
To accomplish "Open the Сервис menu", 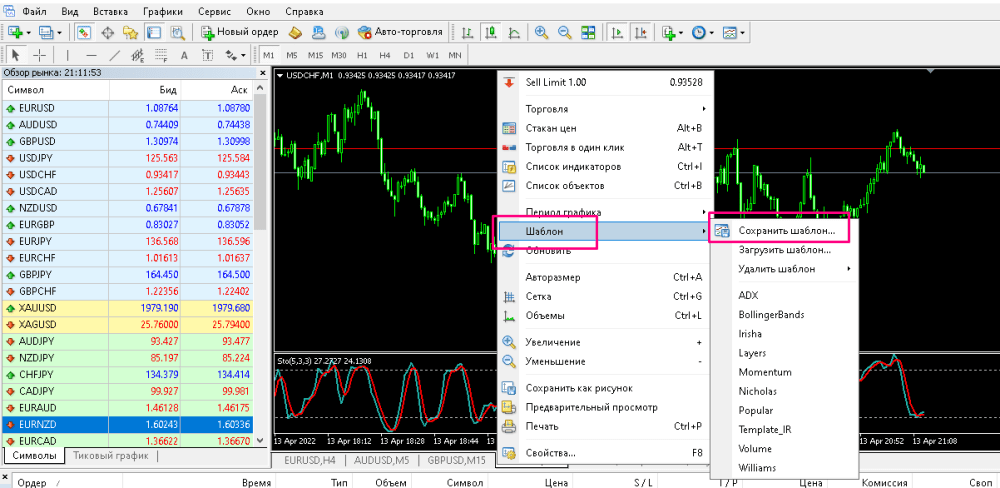I will pyautogui.click(x=215, y=11).
